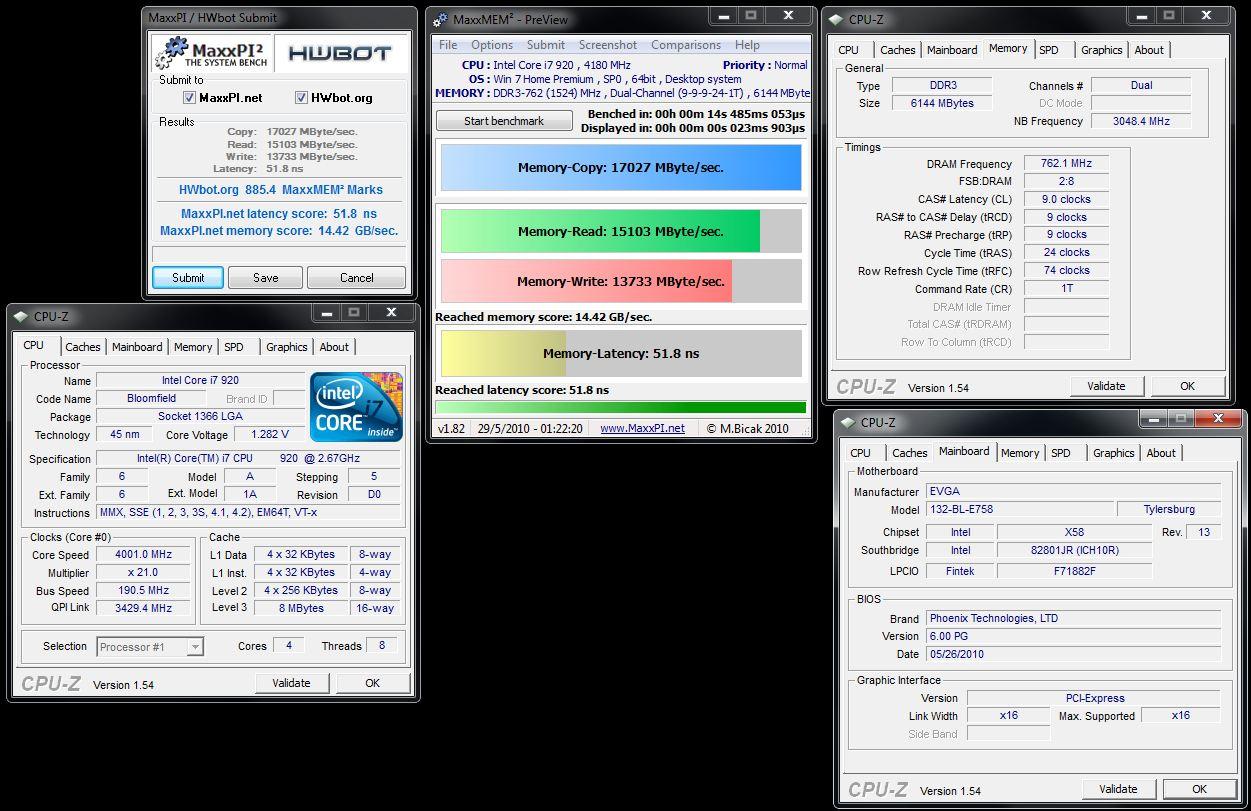Click Validate in CPU-Z Mainboard window

pyautogui.click(x=1118, y=789)
